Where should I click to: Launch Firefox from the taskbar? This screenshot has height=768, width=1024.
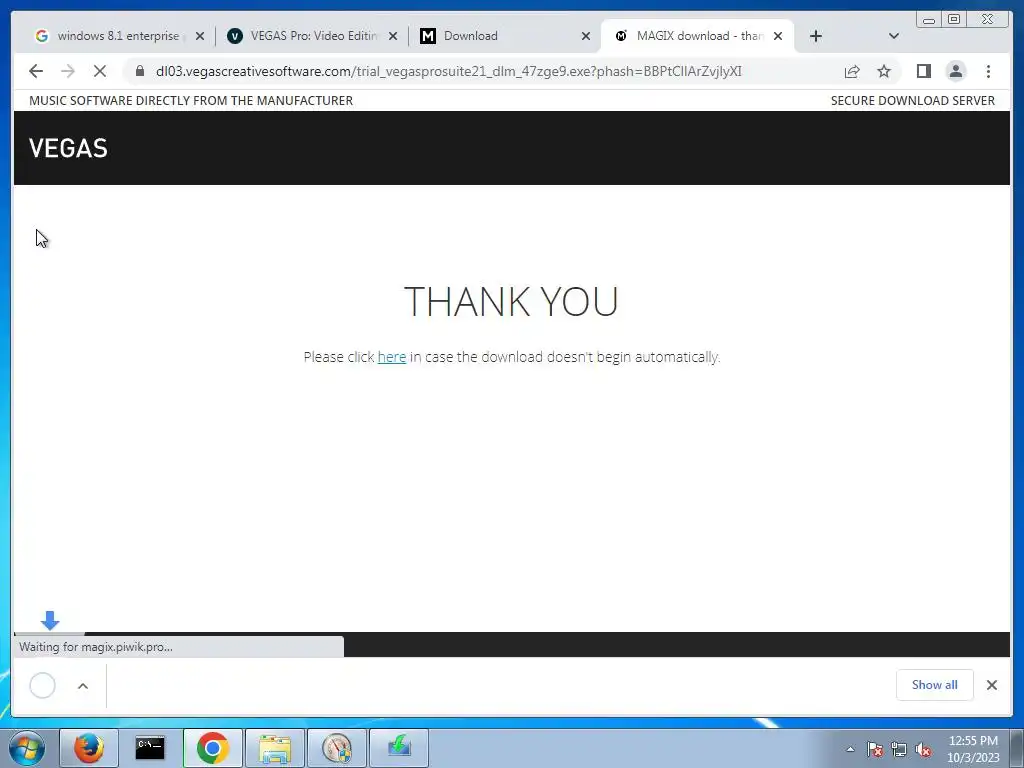[x=89, y=748]
